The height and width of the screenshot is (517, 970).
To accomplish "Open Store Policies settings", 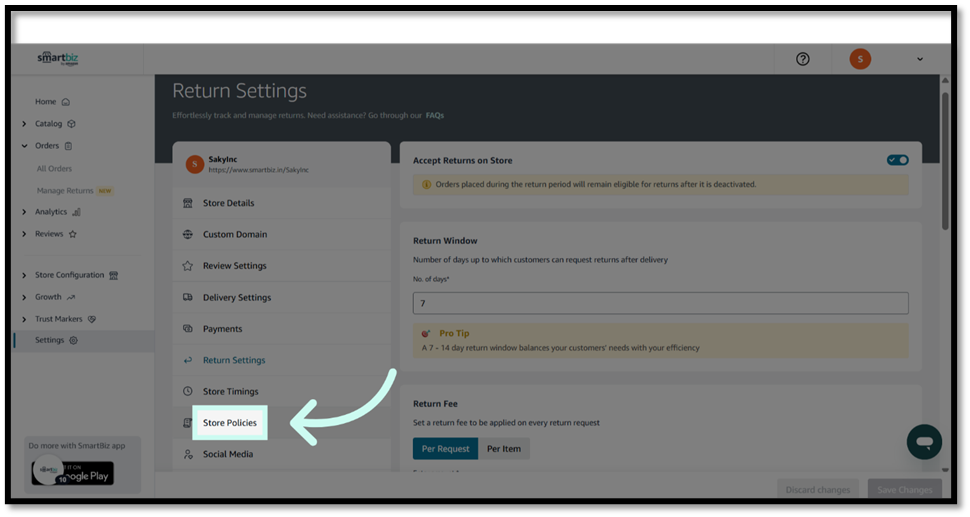I will tap(229, 423).
